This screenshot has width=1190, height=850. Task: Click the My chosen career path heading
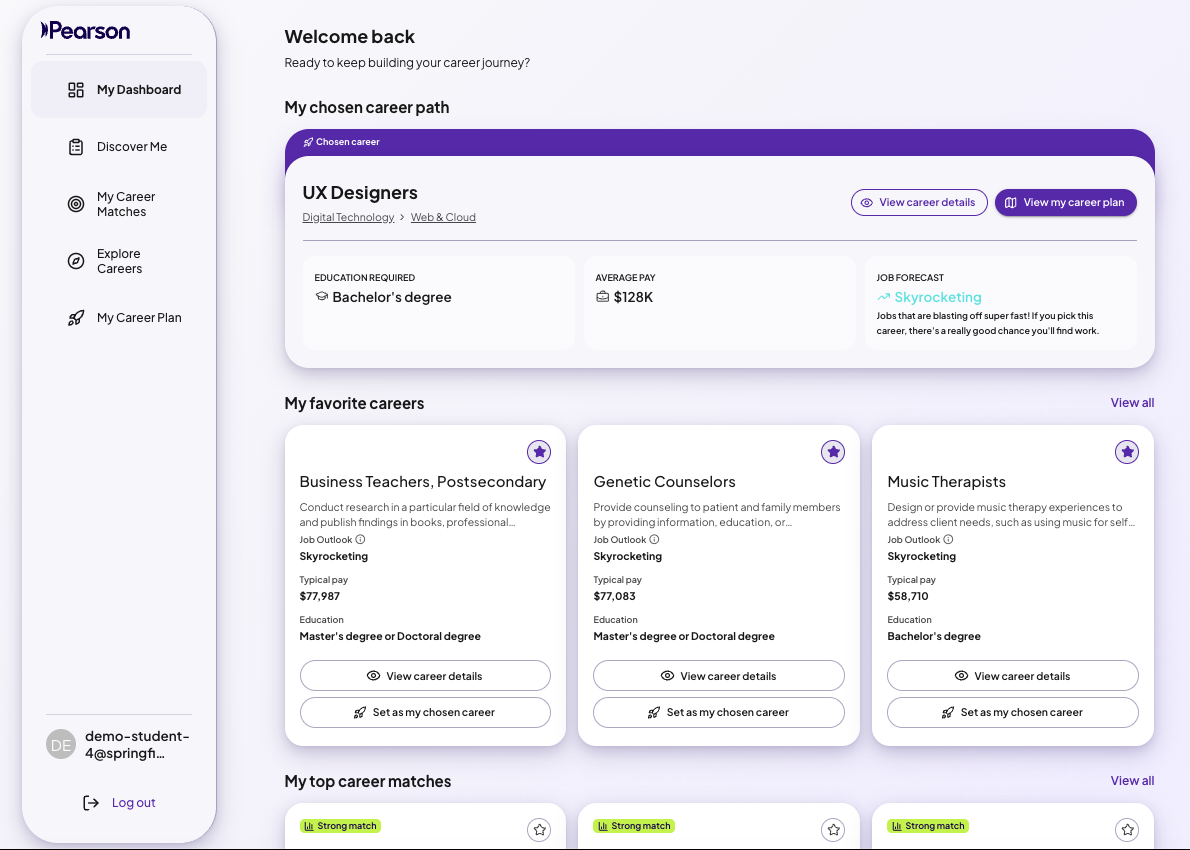[367, 108]
